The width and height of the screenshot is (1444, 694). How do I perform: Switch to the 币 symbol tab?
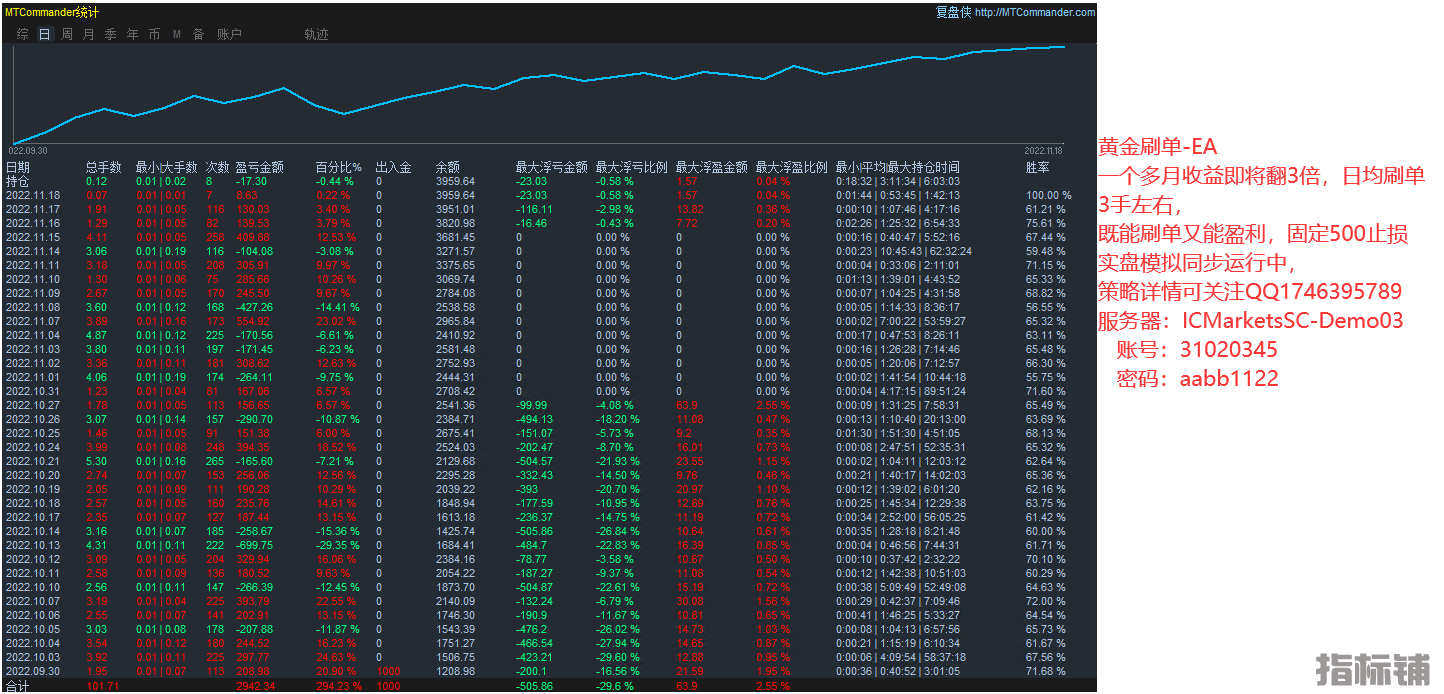[154, 34]
